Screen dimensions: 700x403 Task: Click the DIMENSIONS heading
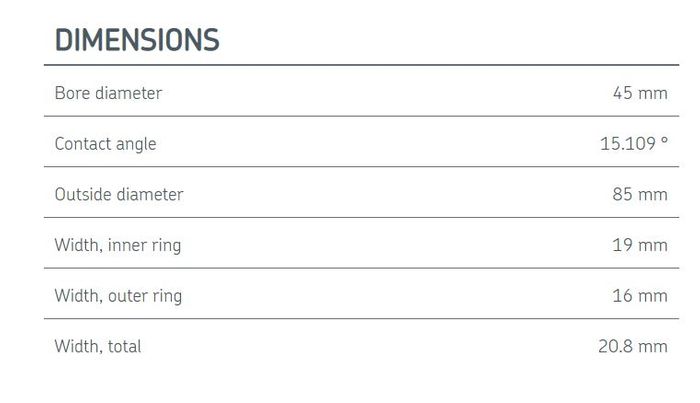click(x=136, y=40)
